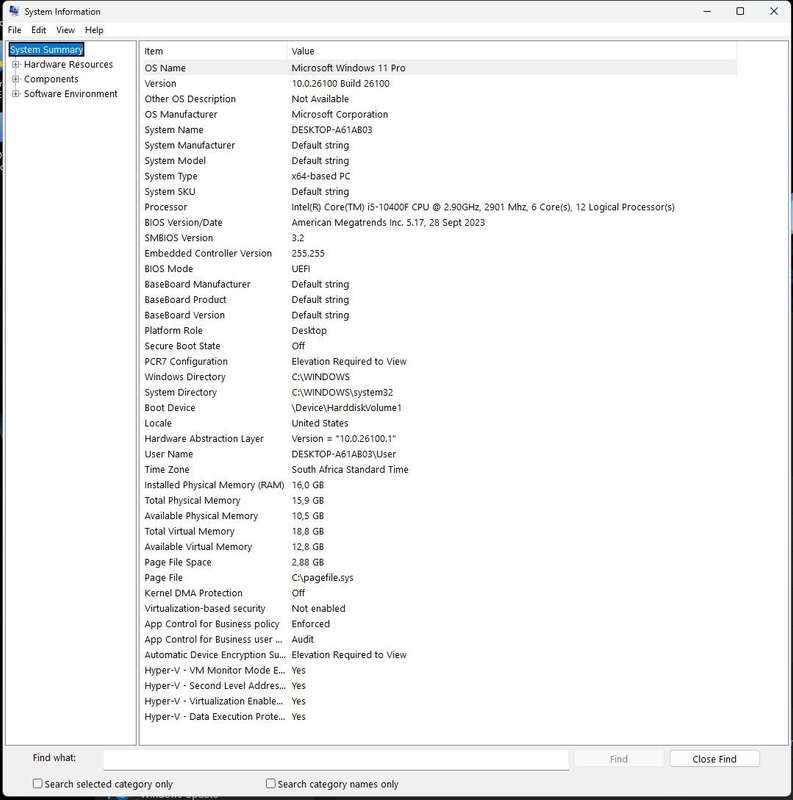
Task: Select the Hardware Abstraction Layer row
Action: pos(439,439)
